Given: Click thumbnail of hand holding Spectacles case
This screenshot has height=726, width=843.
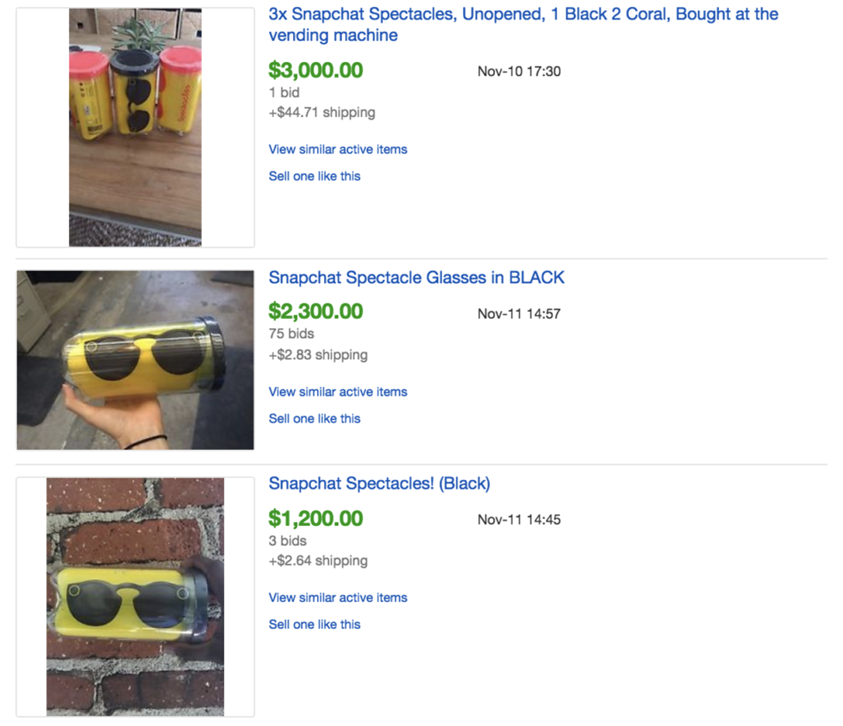Looking at the screenshot, I should pyautogui.click(x=135, y=360).
